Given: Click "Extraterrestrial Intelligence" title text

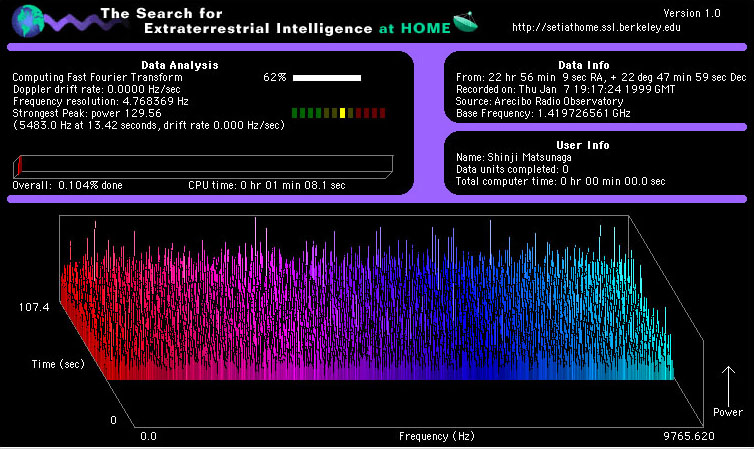Looking at the screenshot, I should (x=258, y=29).
